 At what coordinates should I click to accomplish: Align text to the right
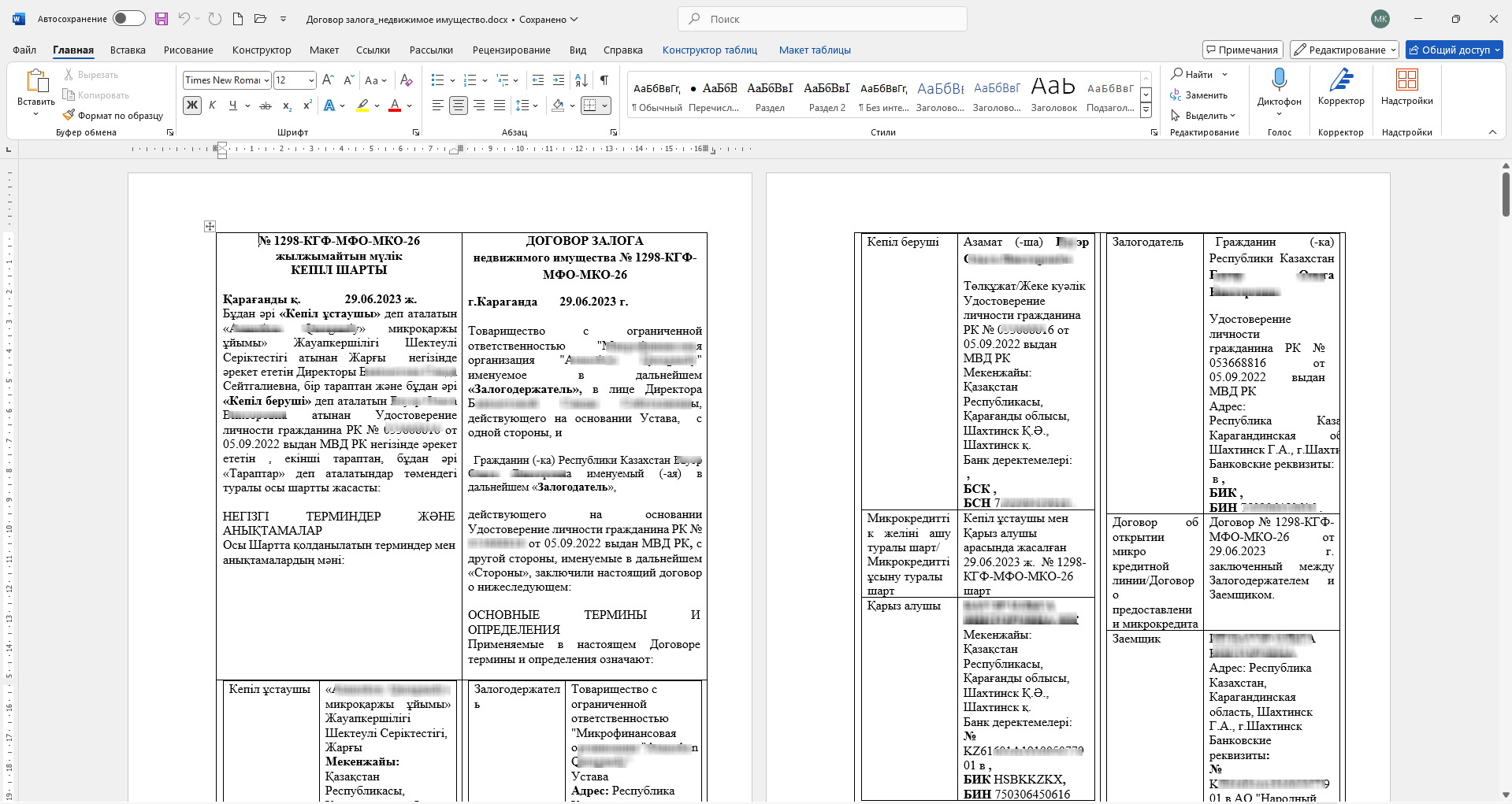479,106
